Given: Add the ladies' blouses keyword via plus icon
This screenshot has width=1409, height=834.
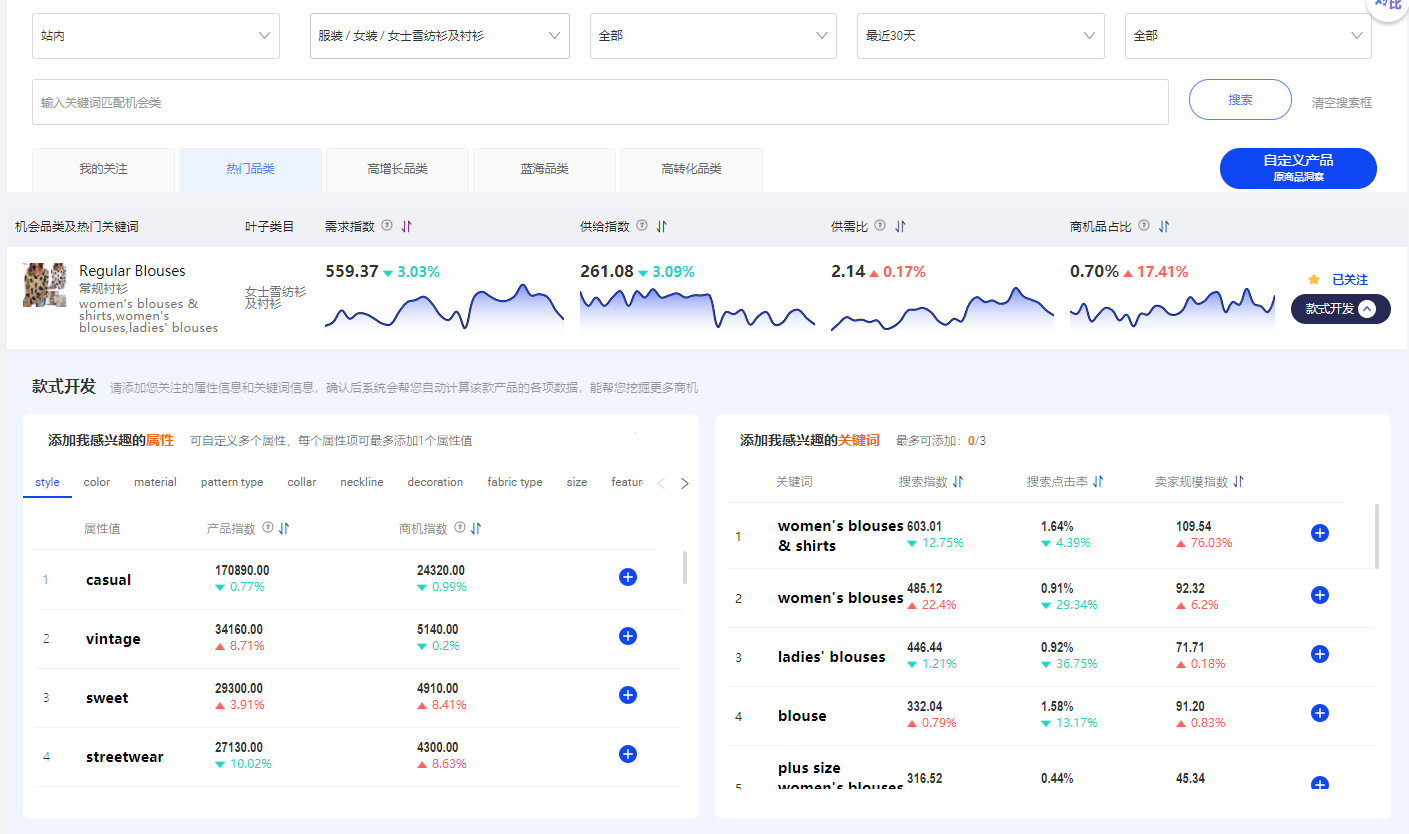Looking at the screenshot, I should tap(1319, 655).
